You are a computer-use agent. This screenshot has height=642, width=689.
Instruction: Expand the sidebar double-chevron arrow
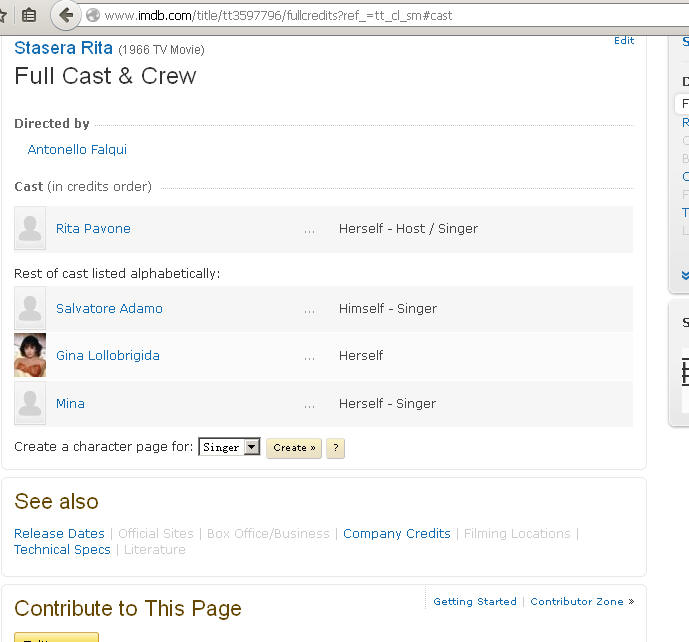685,275
